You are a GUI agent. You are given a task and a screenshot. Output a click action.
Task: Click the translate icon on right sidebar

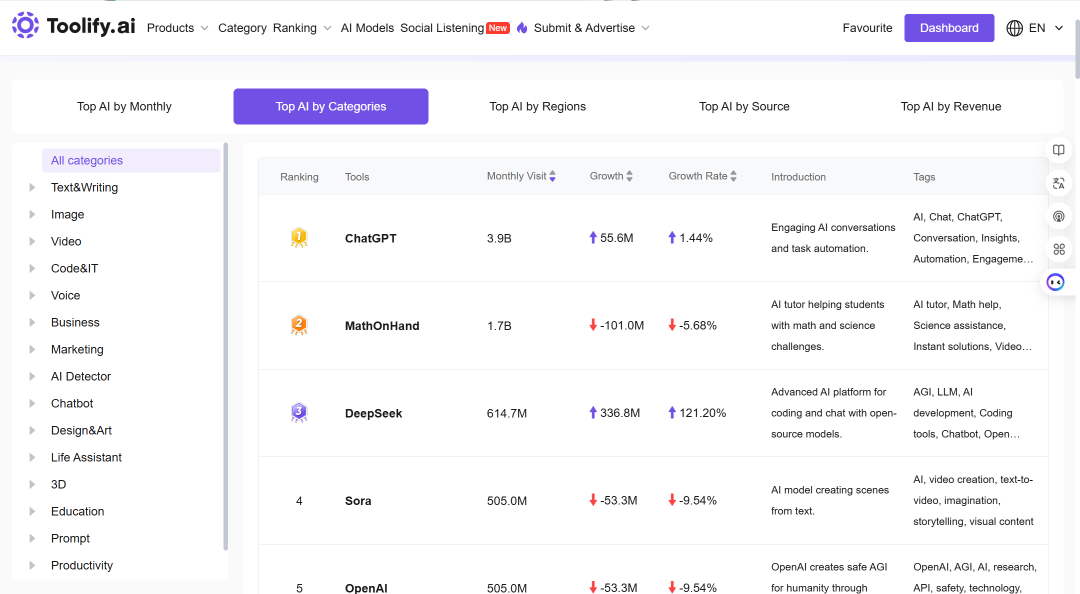coord(1059,183)
